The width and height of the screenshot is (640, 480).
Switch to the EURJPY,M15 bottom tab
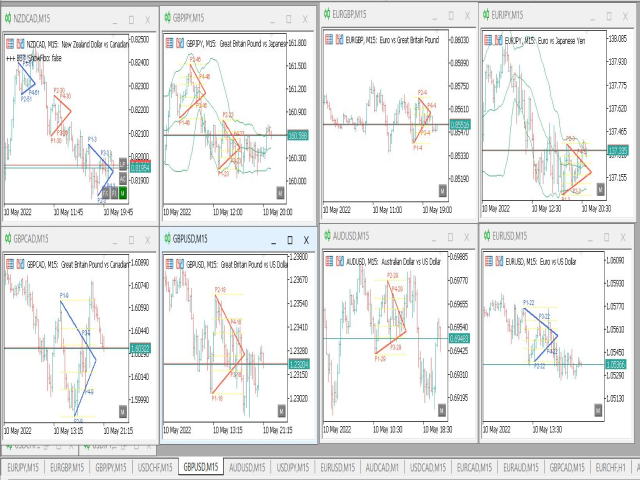tap(23, 467)
